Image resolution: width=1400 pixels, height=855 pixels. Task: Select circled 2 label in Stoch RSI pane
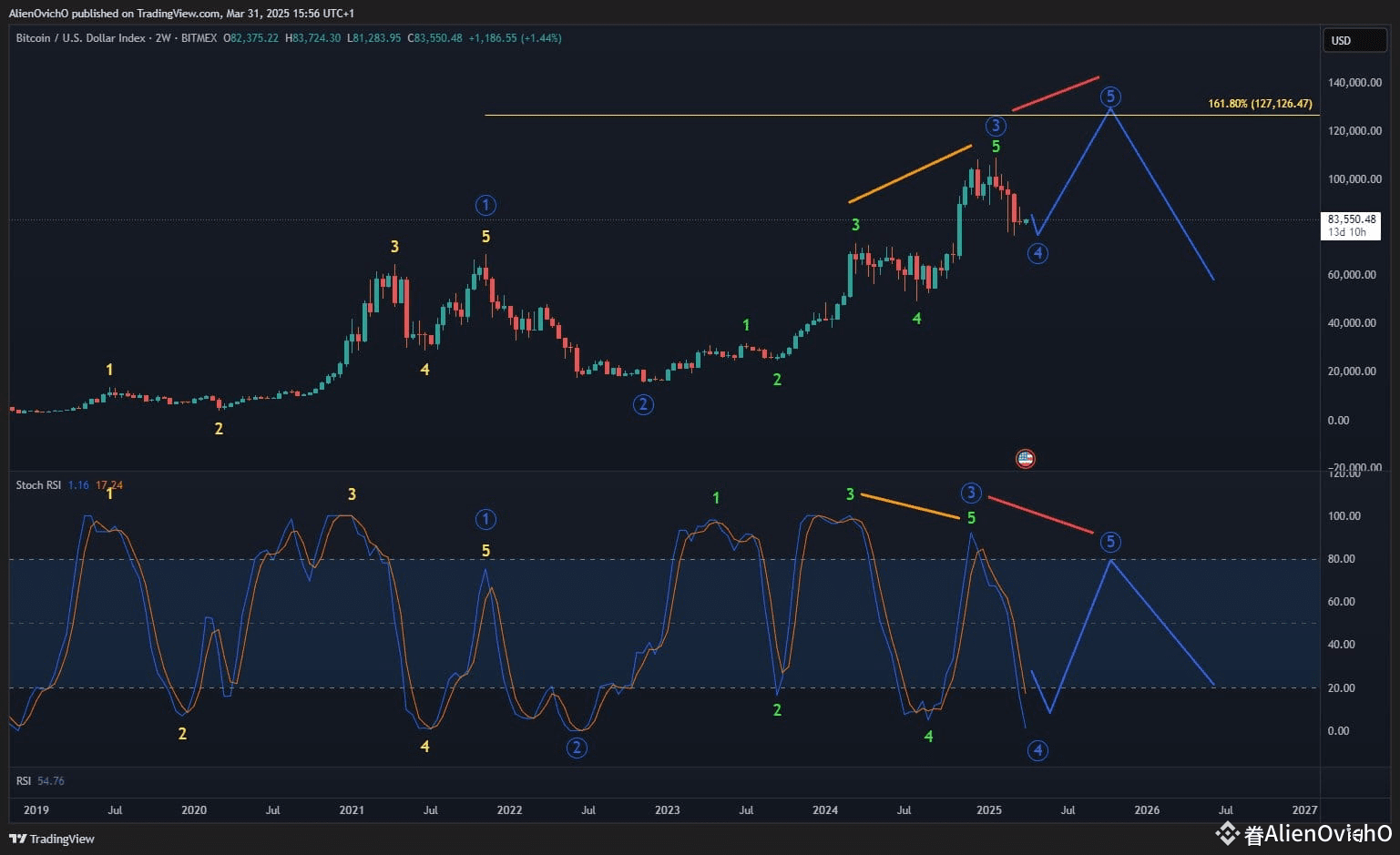pos(577,748)
